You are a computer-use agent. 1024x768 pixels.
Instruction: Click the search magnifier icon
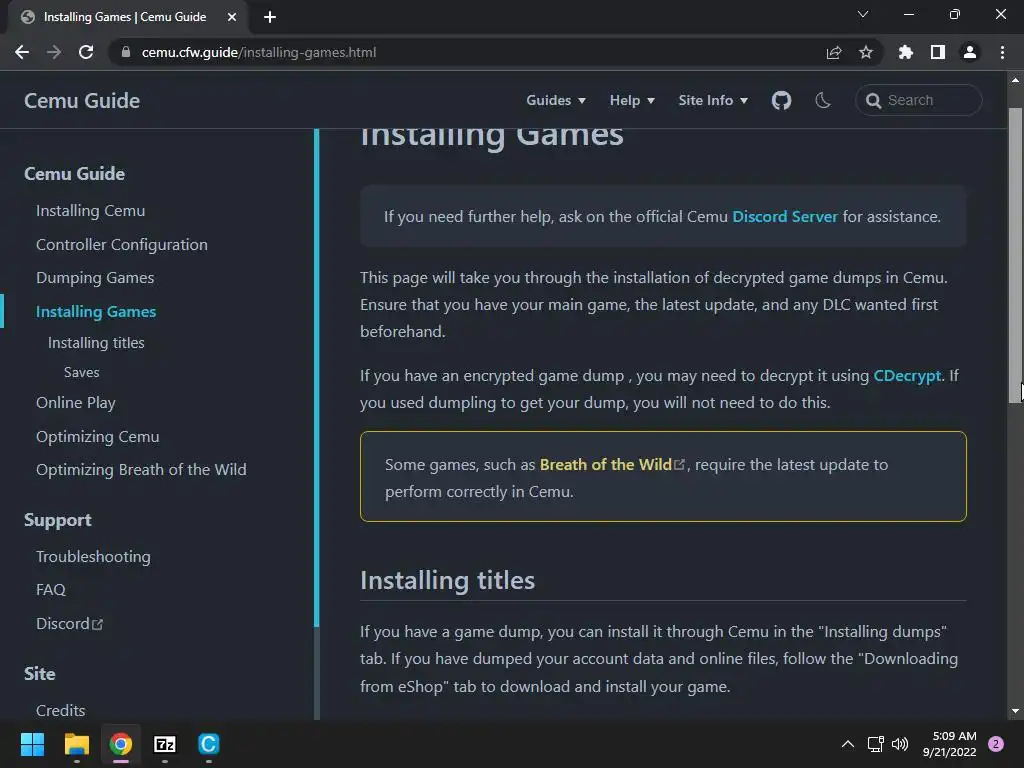coord(873,101)
